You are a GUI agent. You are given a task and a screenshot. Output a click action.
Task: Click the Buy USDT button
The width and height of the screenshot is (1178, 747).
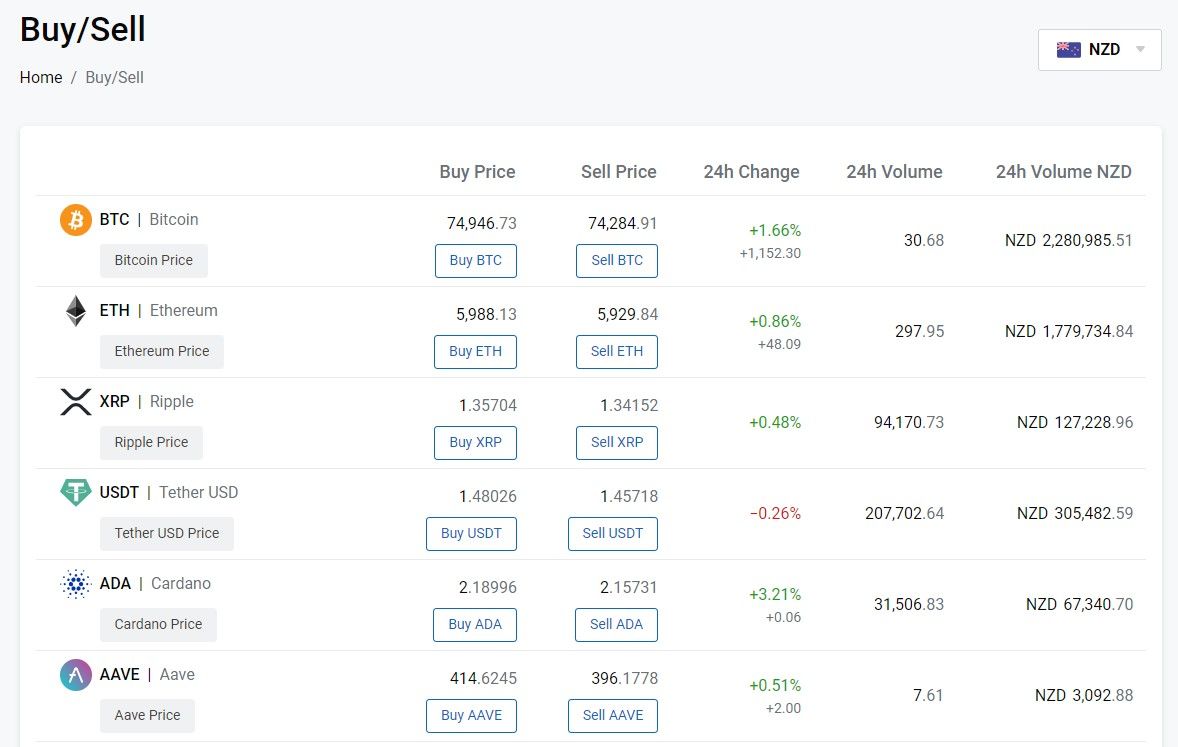click(471, 534)
